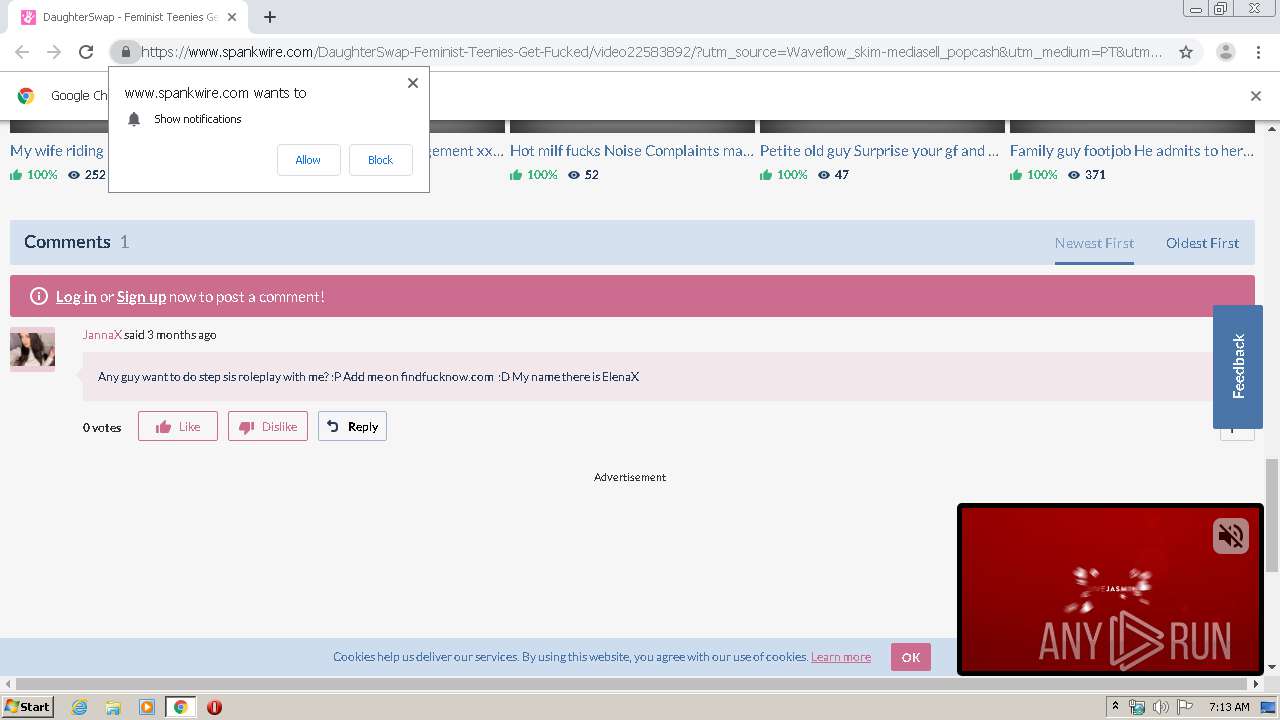Click the JannaX avatar thumbnail
The image size is (1280, 720).
pos(32,349)
